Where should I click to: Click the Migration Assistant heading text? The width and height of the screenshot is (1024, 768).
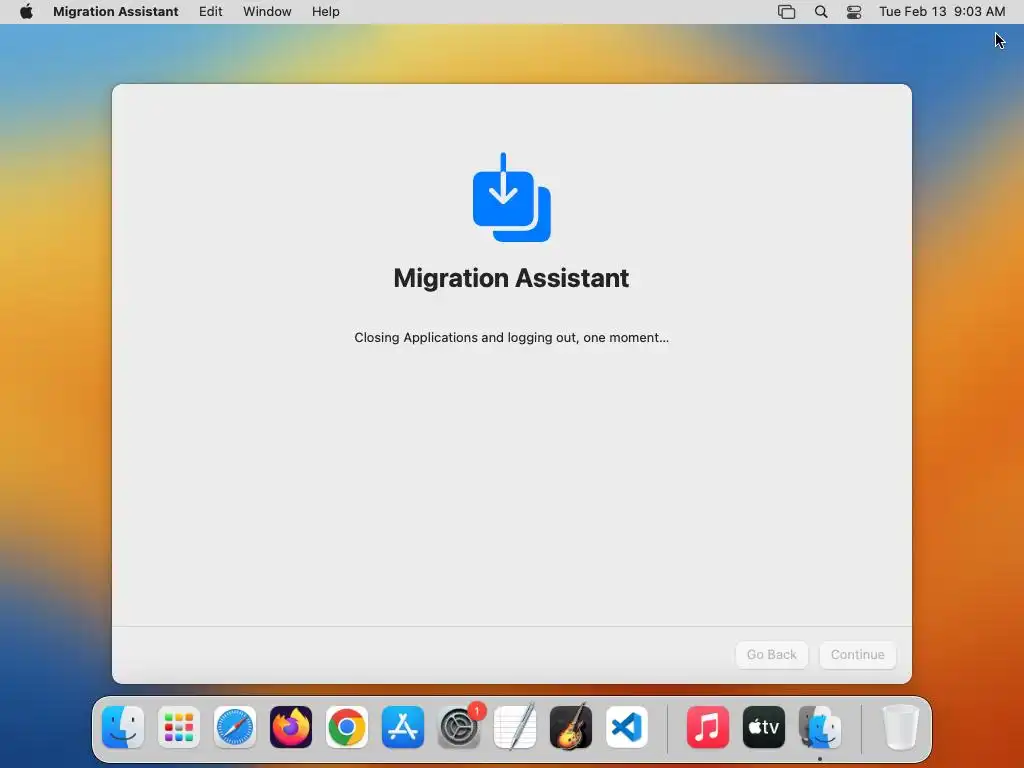point(511,278)
